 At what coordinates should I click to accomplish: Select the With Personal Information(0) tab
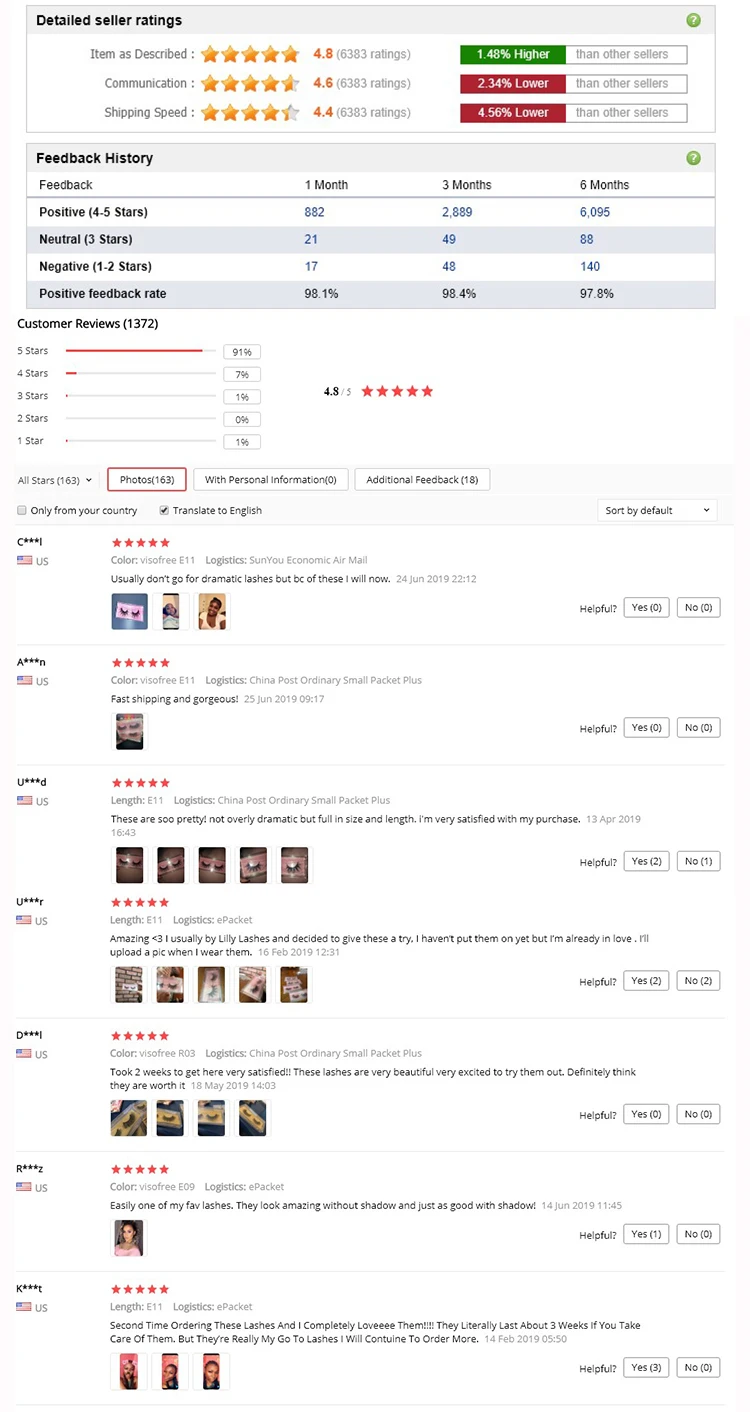[270, 480]
